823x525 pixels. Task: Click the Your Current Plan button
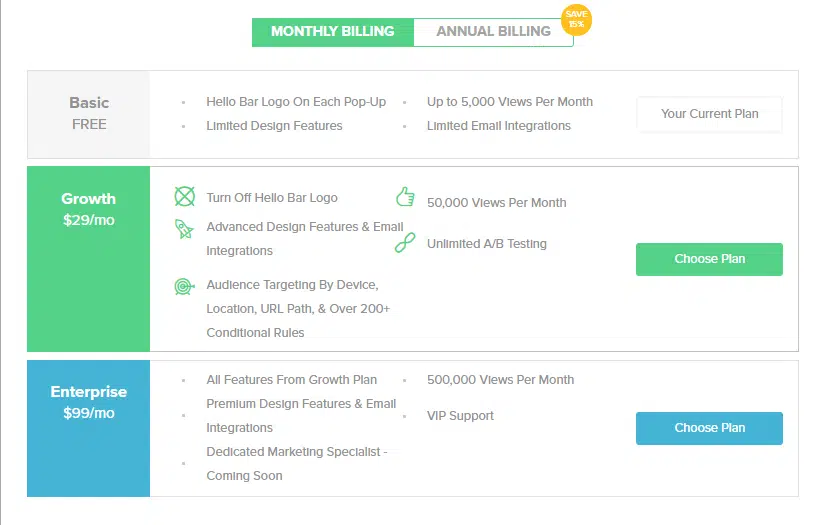click(x=709, y=114)
